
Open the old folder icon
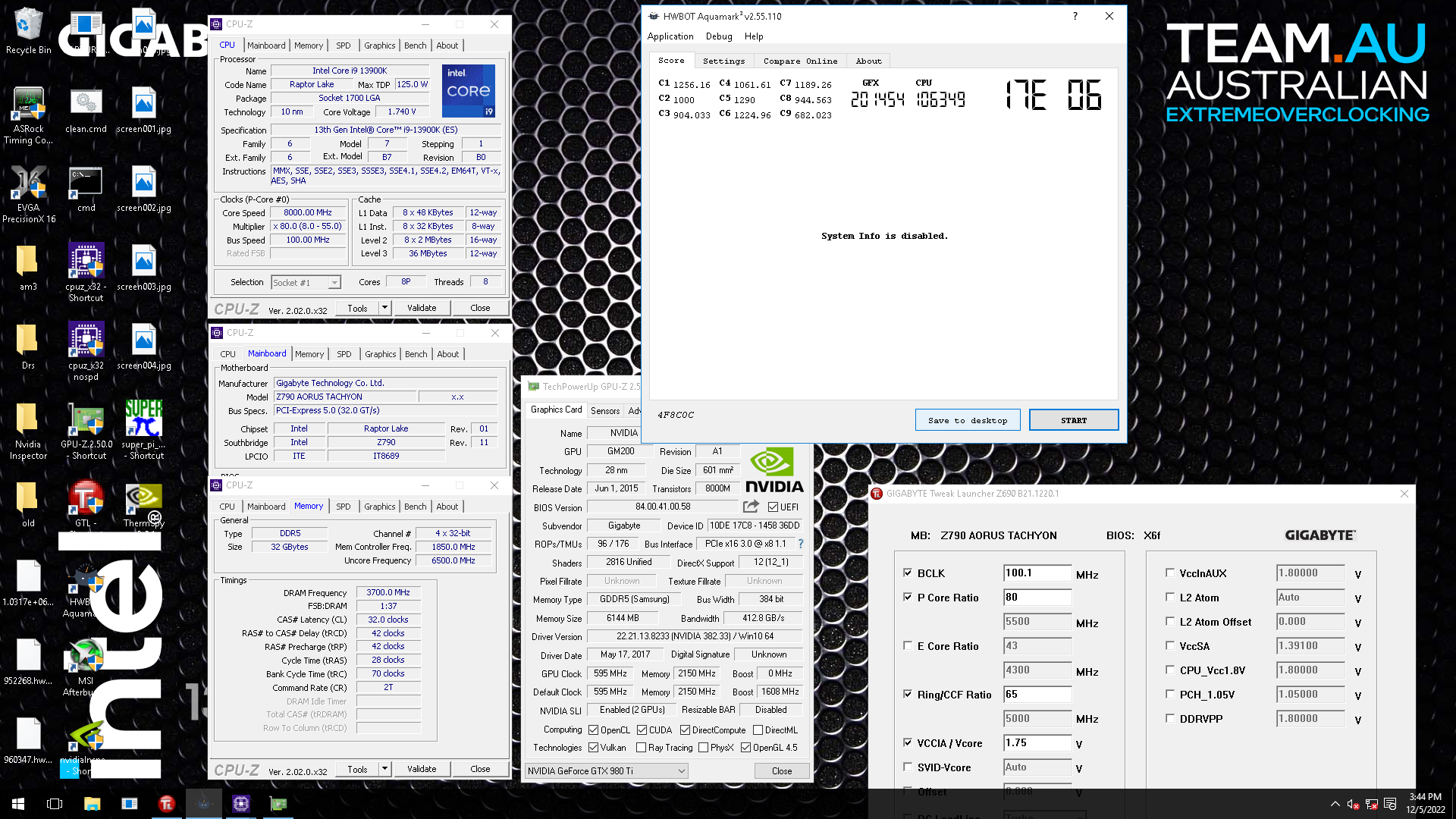[x=28, y=504]
